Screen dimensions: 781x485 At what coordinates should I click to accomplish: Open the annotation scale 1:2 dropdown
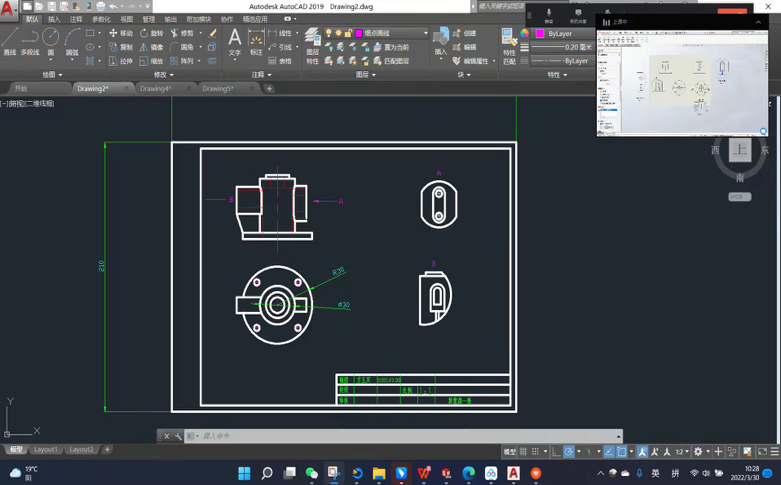[x=681, y=452]
